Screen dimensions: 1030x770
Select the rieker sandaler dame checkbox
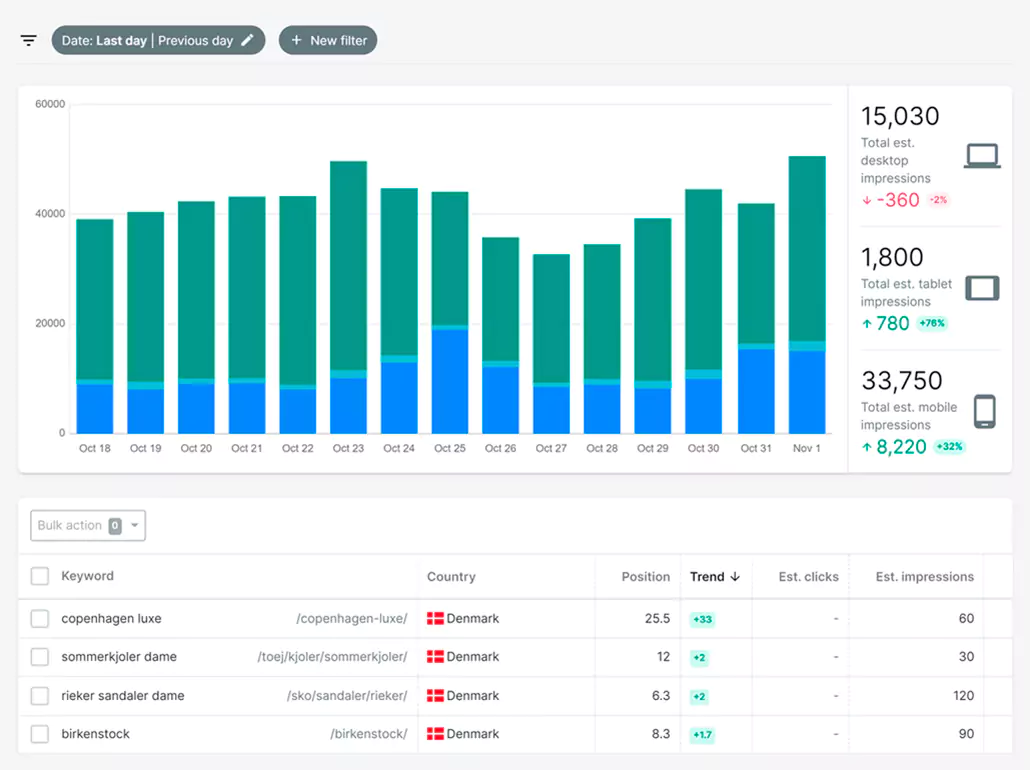point(40,696)
